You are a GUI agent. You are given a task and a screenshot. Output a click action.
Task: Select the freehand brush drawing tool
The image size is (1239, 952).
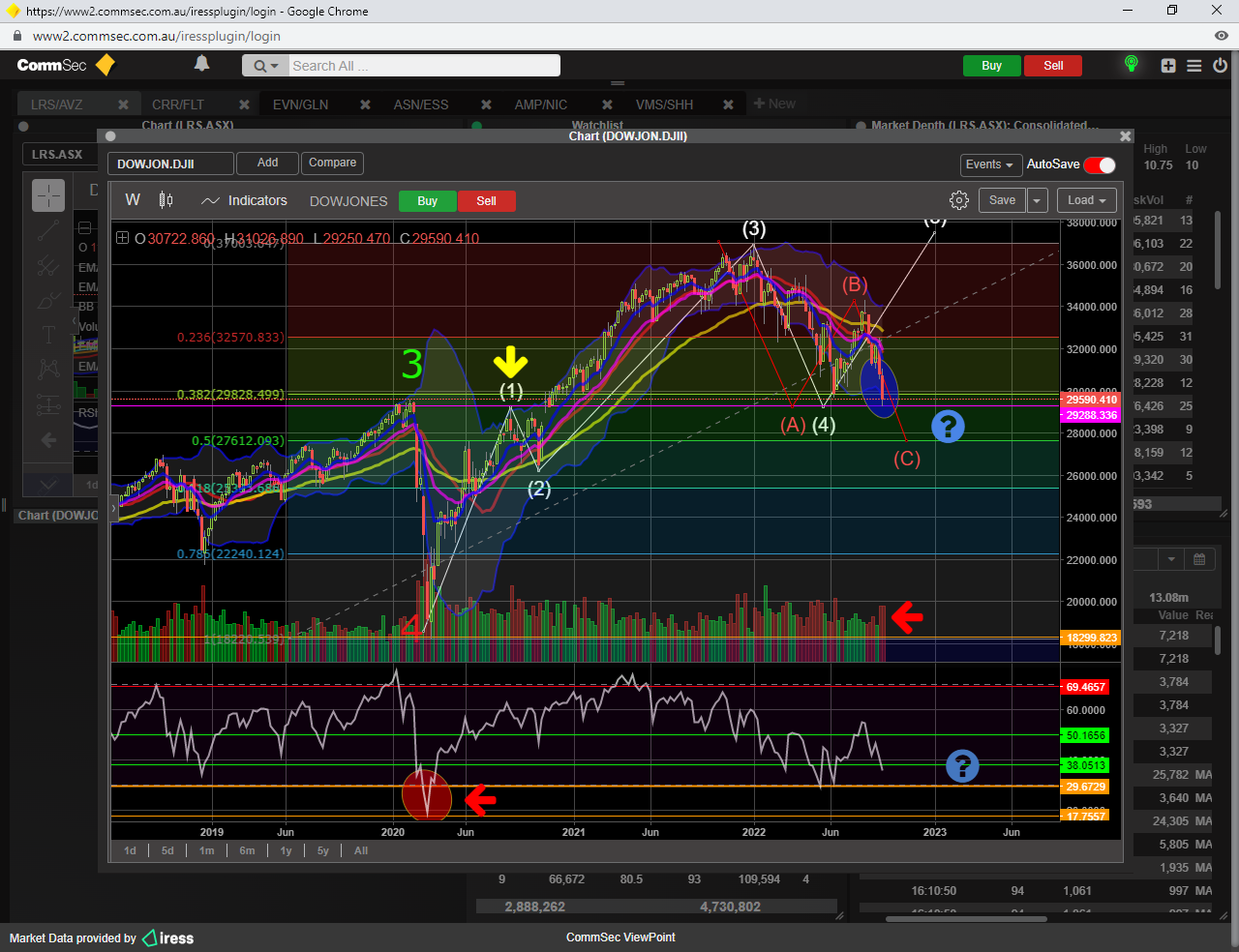[48, 301]
